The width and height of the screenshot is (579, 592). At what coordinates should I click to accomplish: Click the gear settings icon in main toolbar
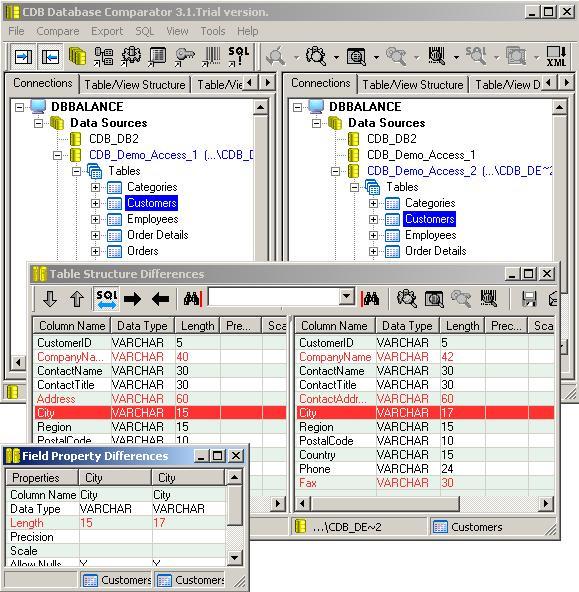pos(131,57)
